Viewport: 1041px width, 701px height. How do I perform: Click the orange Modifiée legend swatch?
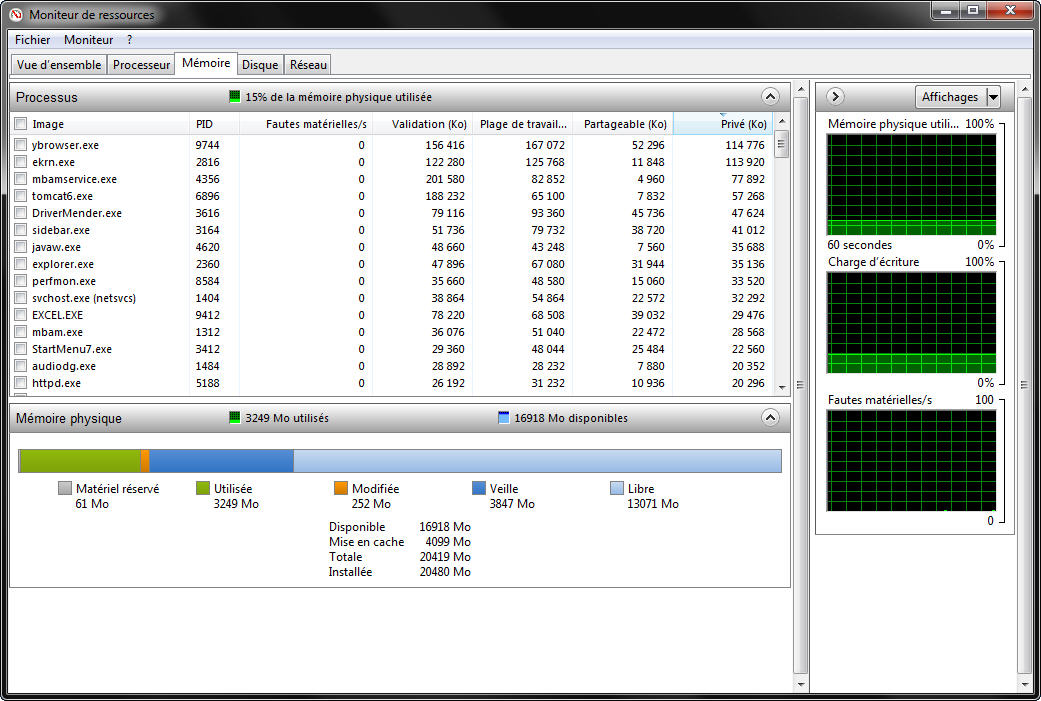click(x=341, y=489)
